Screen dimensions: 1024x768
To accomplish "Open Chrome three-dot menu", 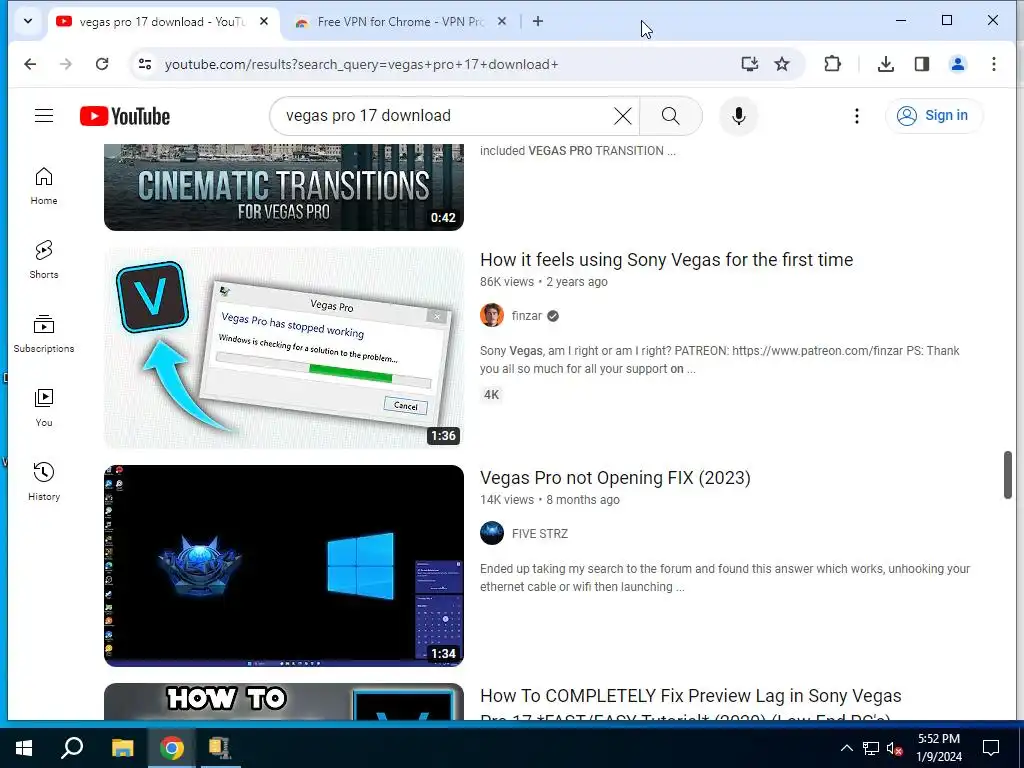I will tap(993, 64).
